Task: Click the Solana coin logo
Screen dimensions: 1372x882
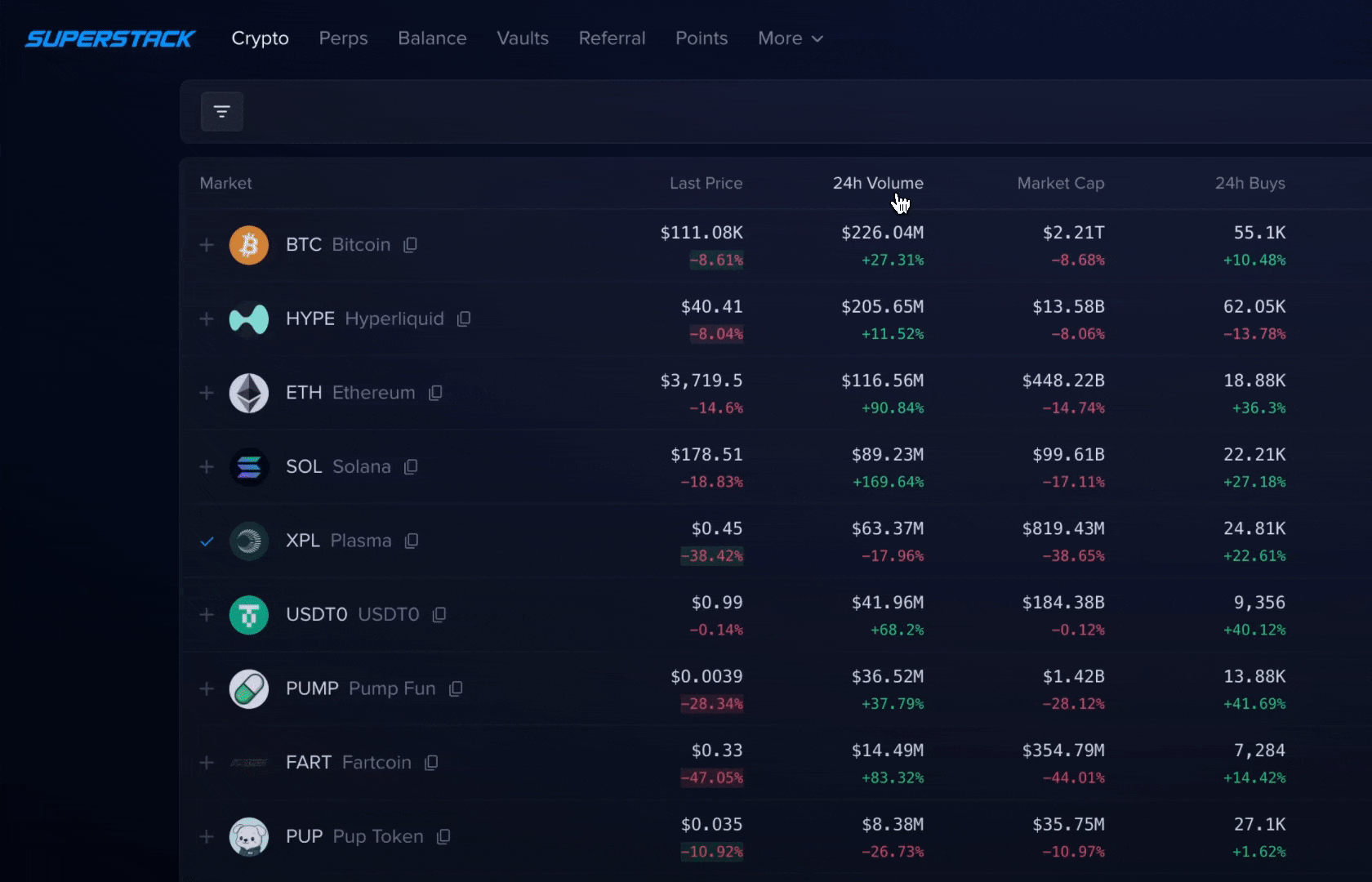Action: (x=249, y=467)
